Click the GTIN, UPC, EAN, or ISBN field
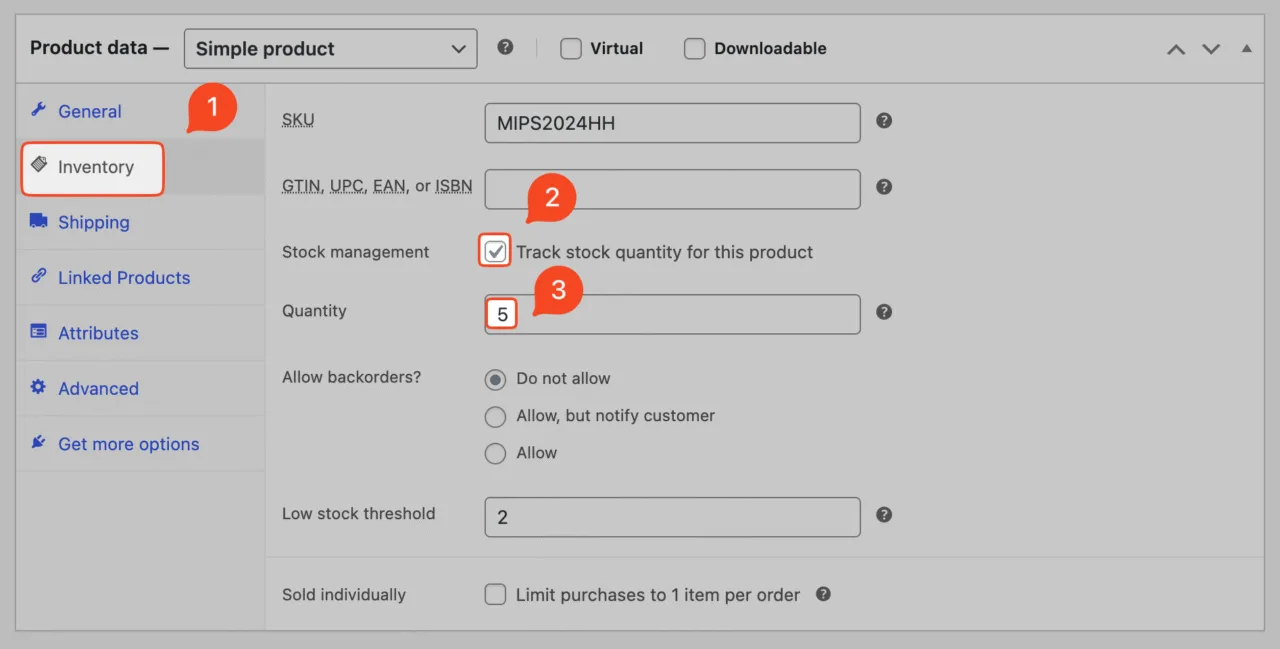Screen dimensions: 1280x649 coord(673,189)
